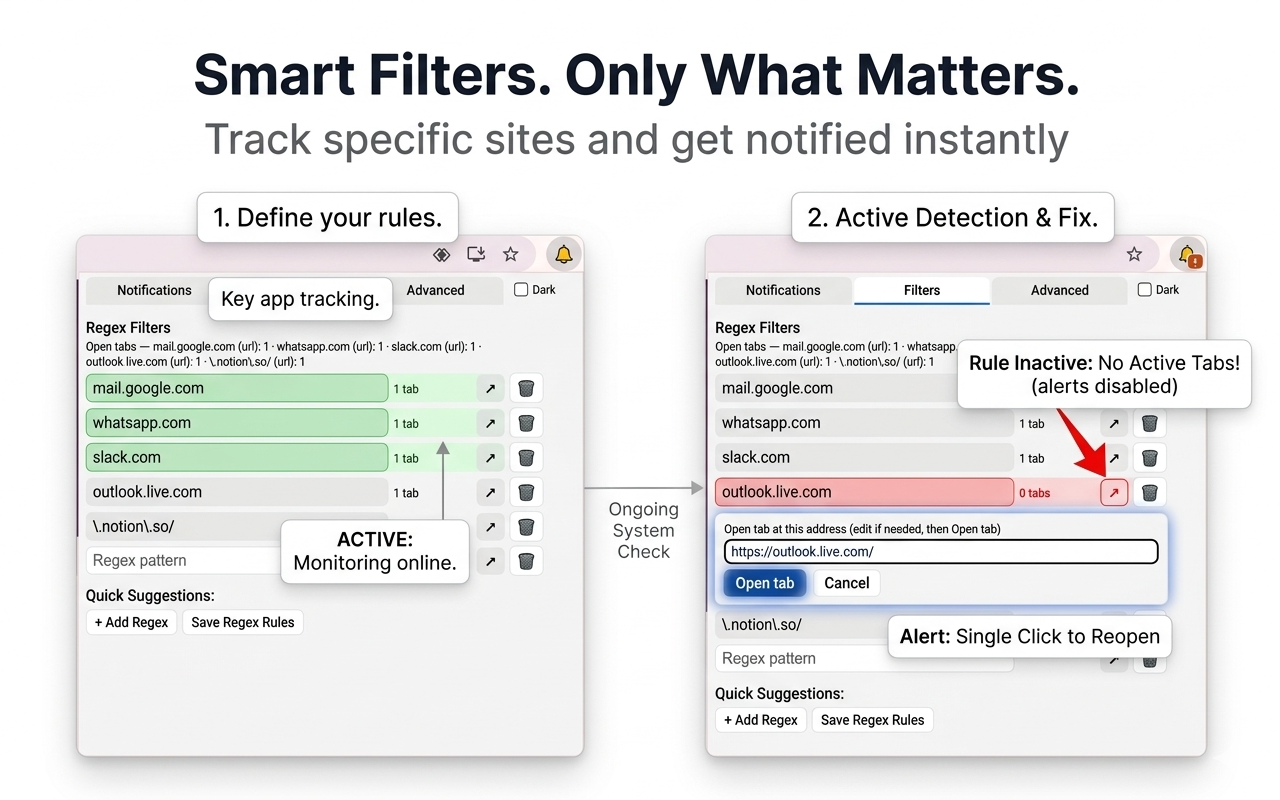Click outlook.live.com filter field in left popup
The image size is (1280, 800).
coord(237,492)
